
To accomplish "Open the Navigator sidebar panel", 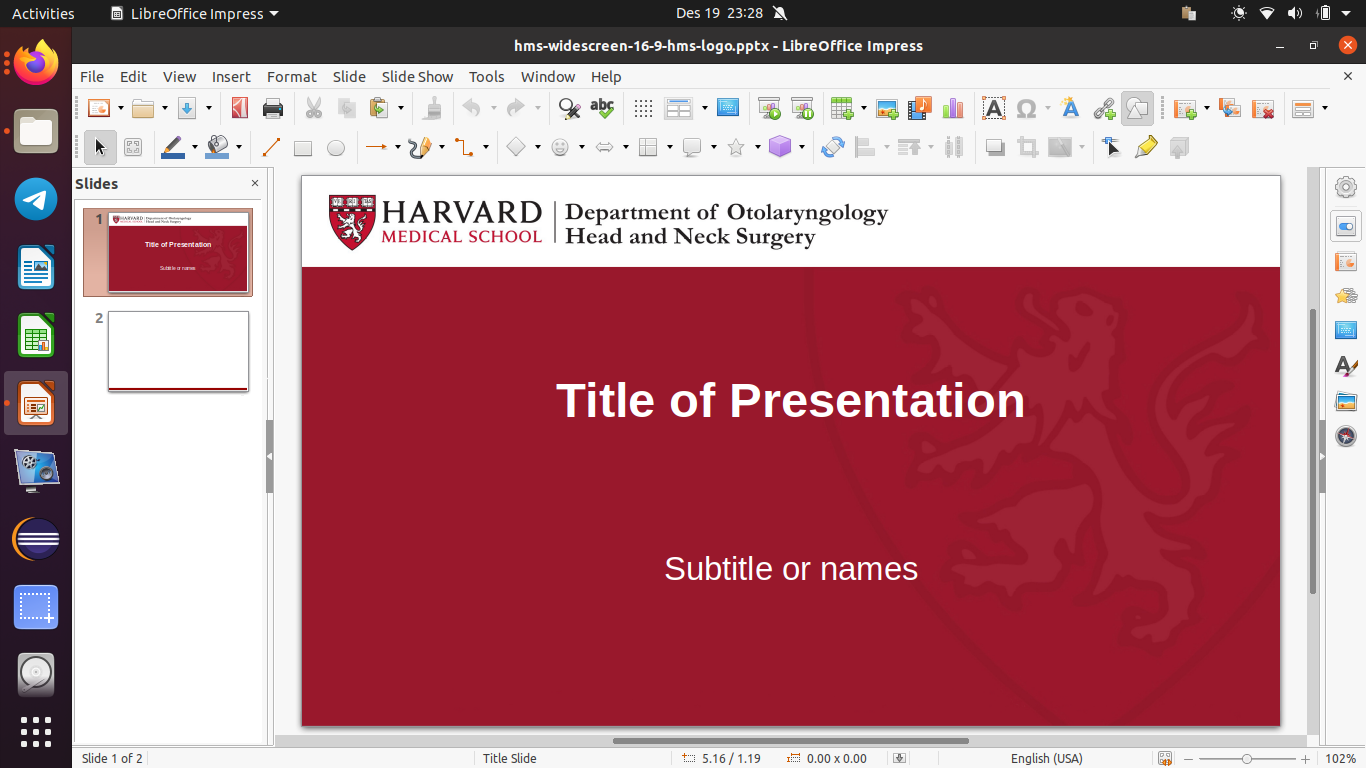I will 1346,436.
